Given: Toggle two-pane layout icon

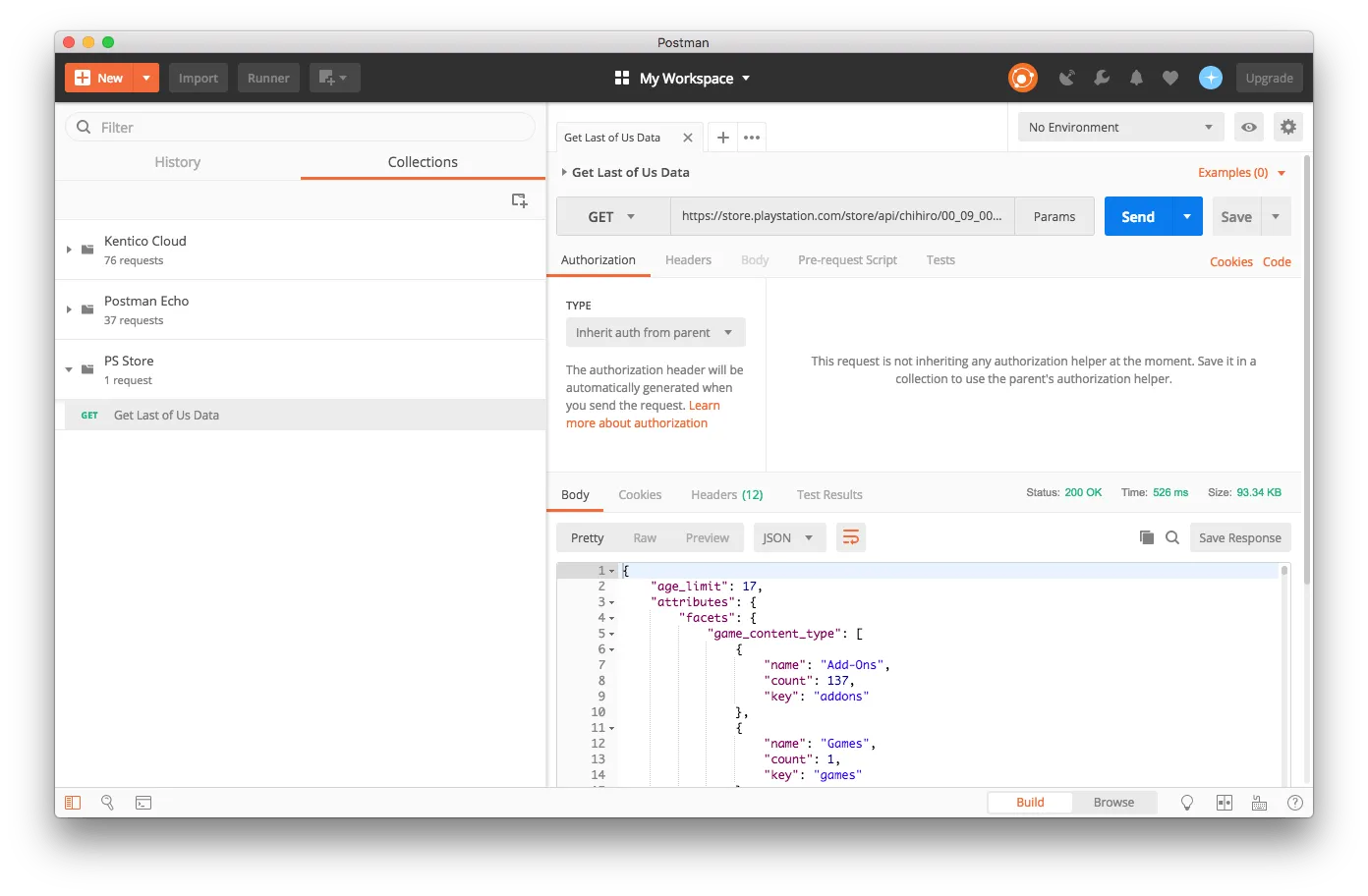Looking at the screenshot, I should tap(1225, 803).
